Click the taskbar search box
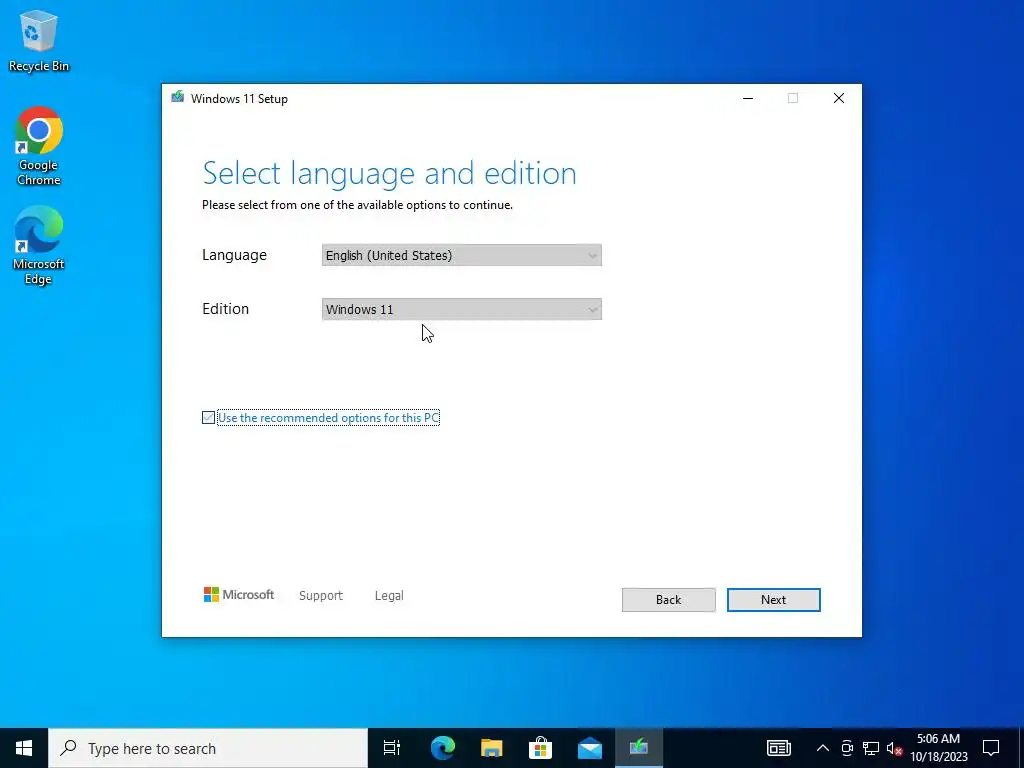This screenshot has width=1024, height=768. [x=208, y=748]
